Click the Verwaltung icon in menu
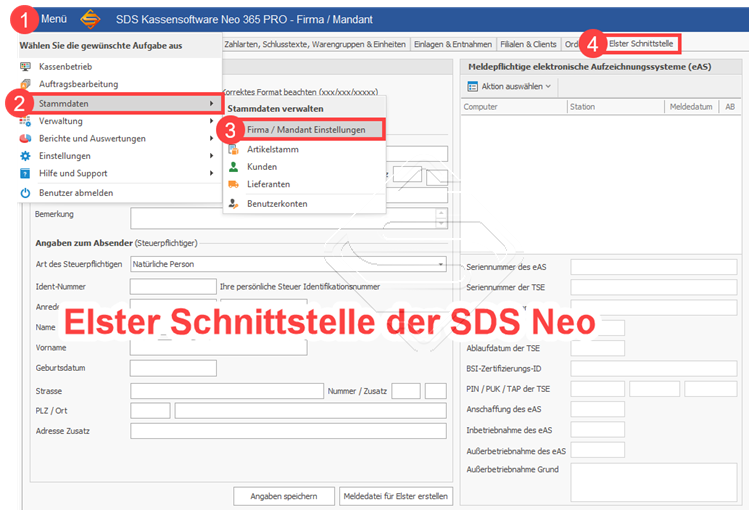Screen dimensions: 749x510 point(25,121)
